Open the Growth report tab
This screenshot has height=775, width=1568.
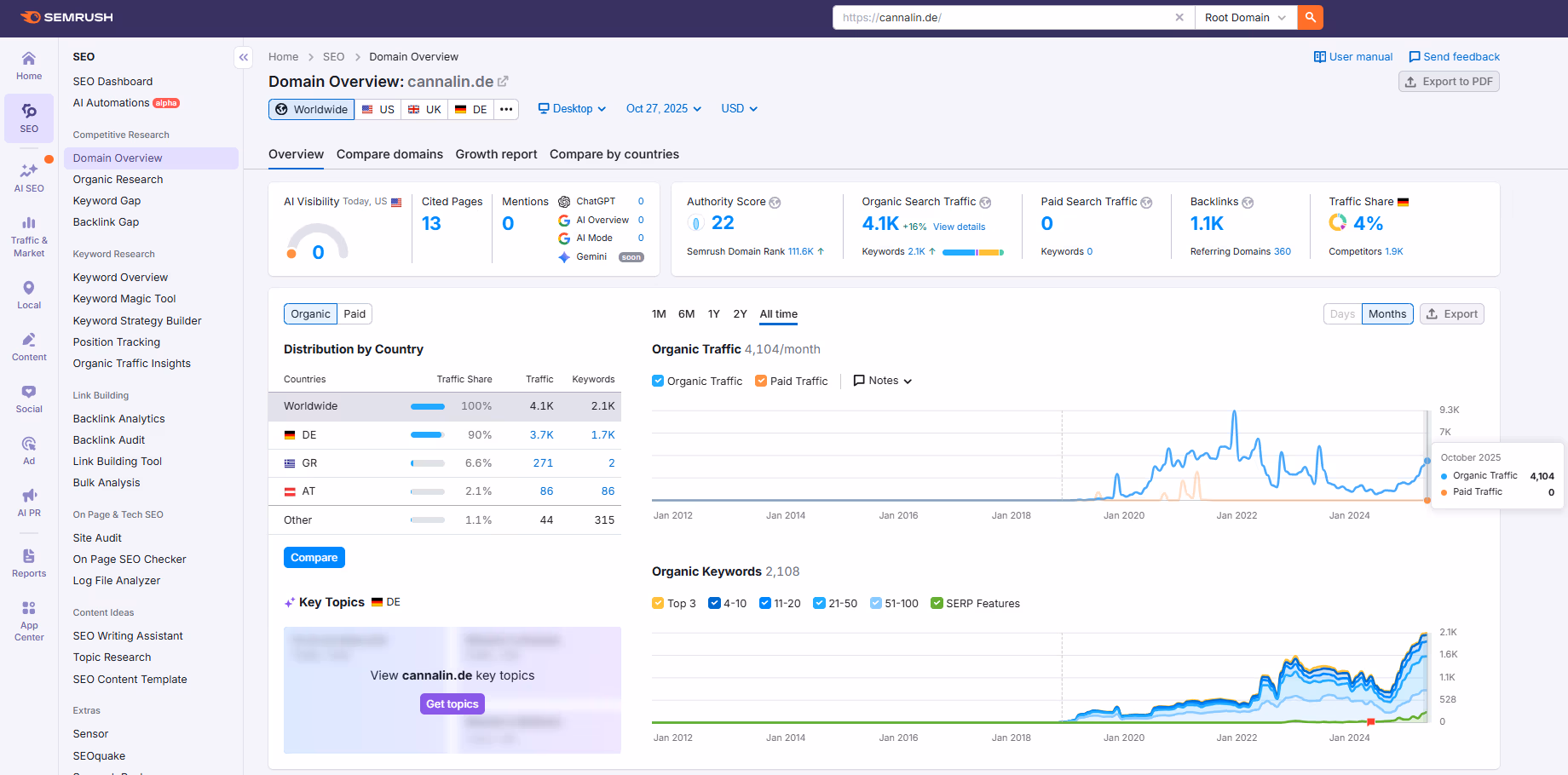coord(496,154)
